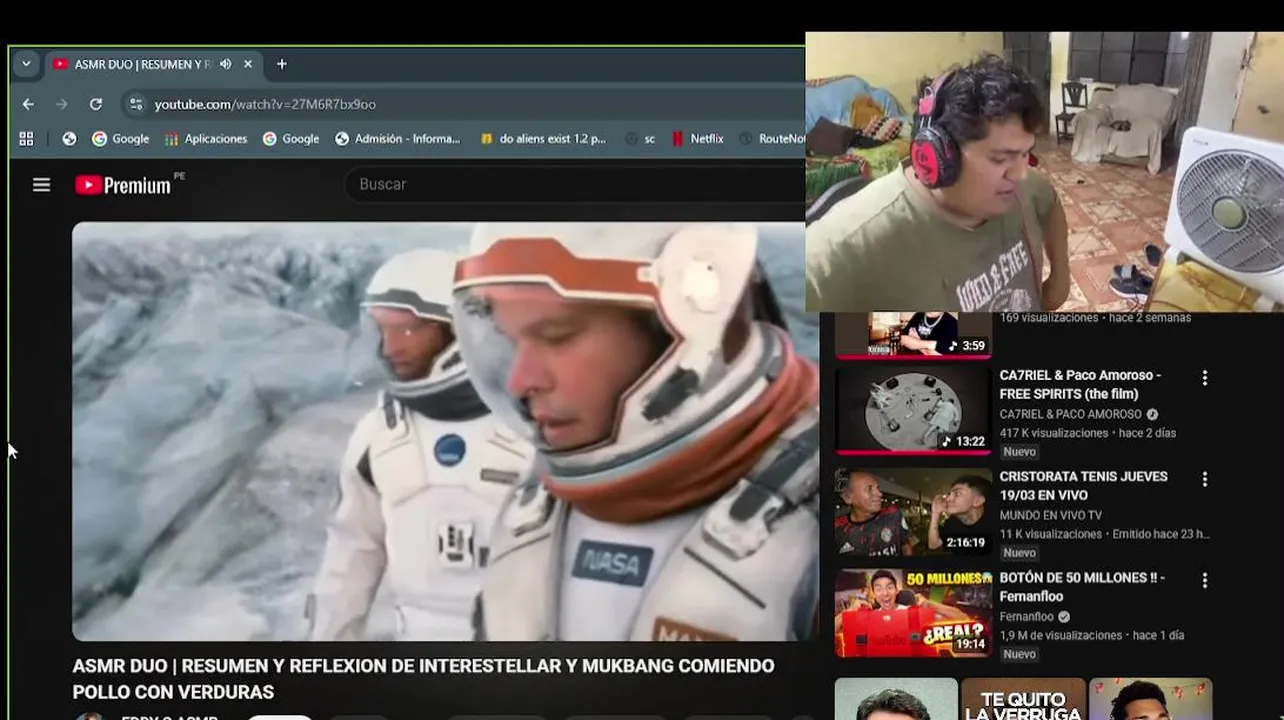Click the Buscar search field
The height and width of the screenshot is (720, 1284).
pyautogui.click(x=575, y=184)
